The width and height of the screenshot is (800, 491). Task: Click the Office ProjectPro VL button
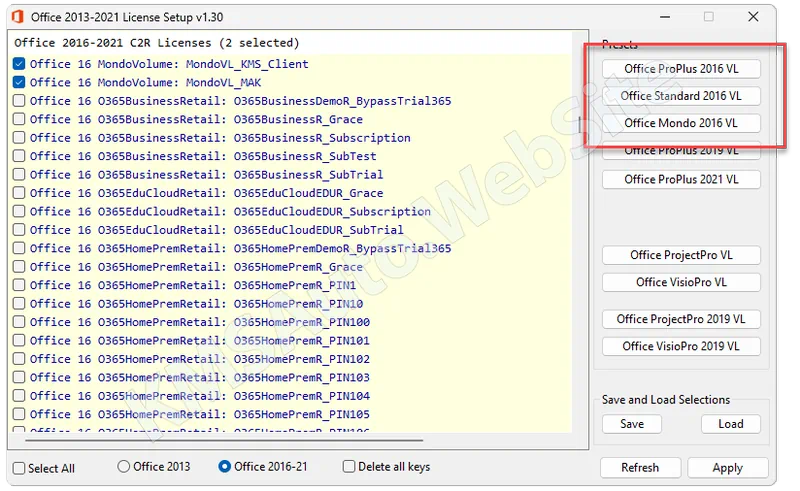click(x=681, y=255)
